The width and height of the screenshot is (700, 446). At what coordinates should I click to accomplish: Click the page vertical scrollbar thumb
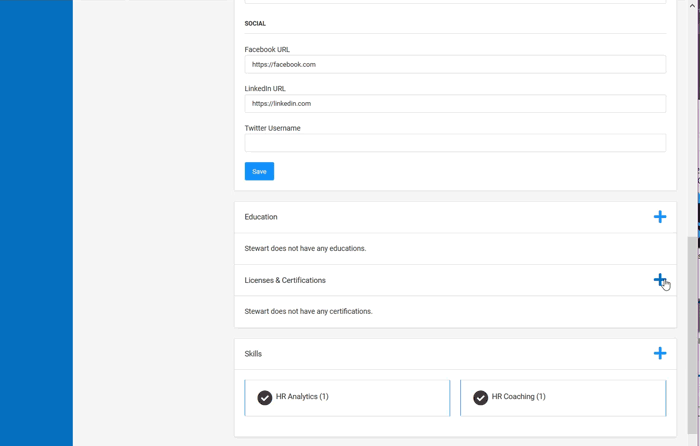point(692,335)
